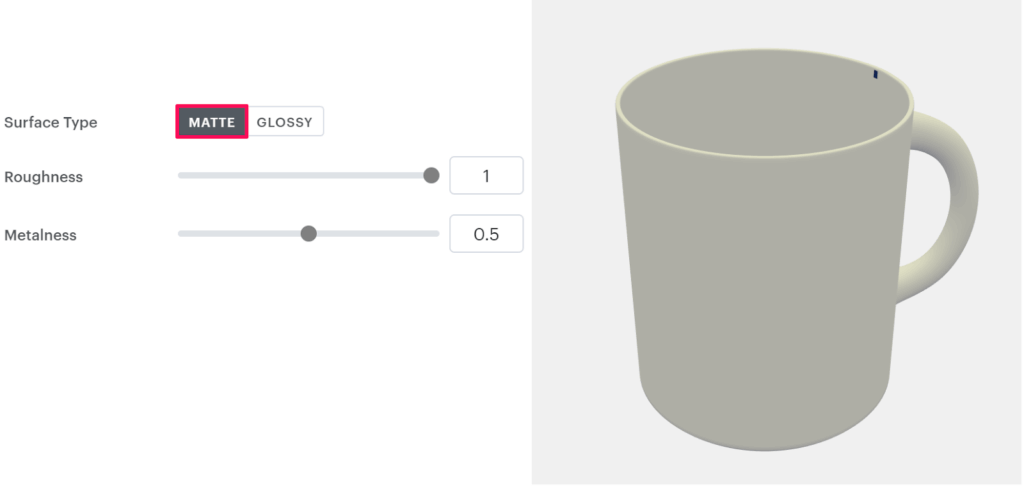Screen dimensions: 1024x487
Task: Click the left end of the Roughness track
Action: [181, 176]
